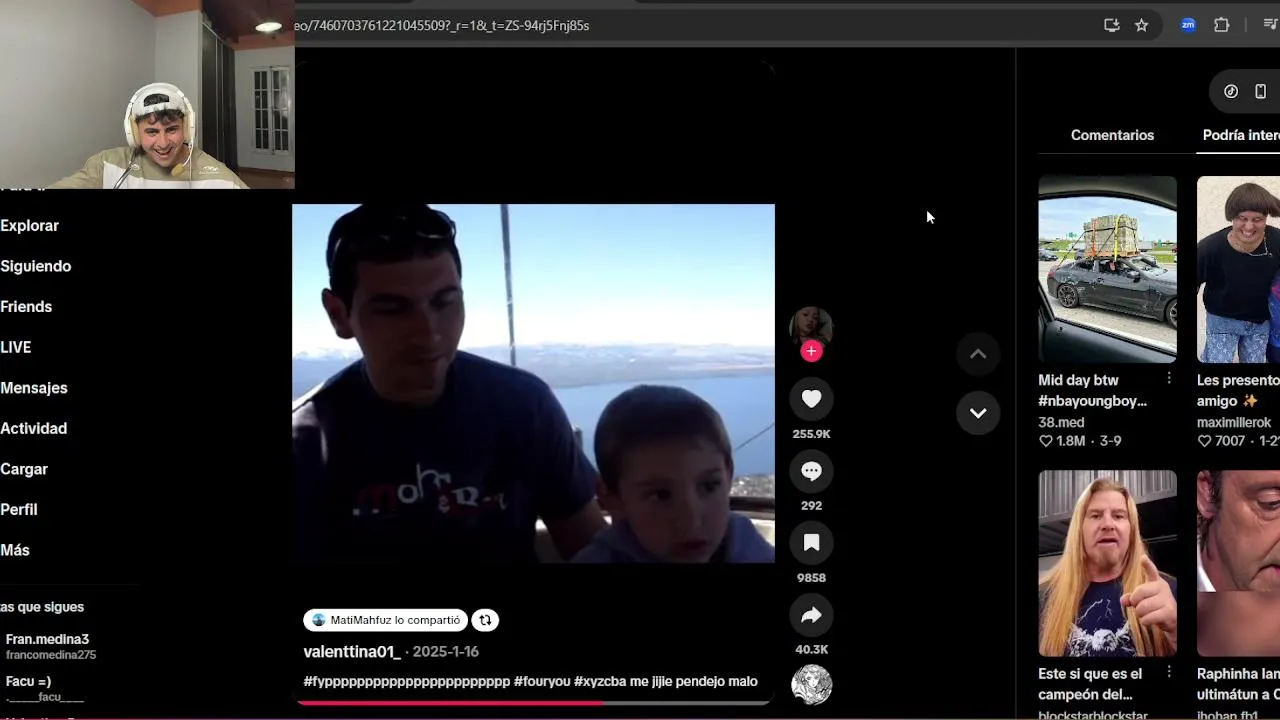
Task: Open options menu for Este si que es video
Action: pyautogui.click(x=1168, y=673)
